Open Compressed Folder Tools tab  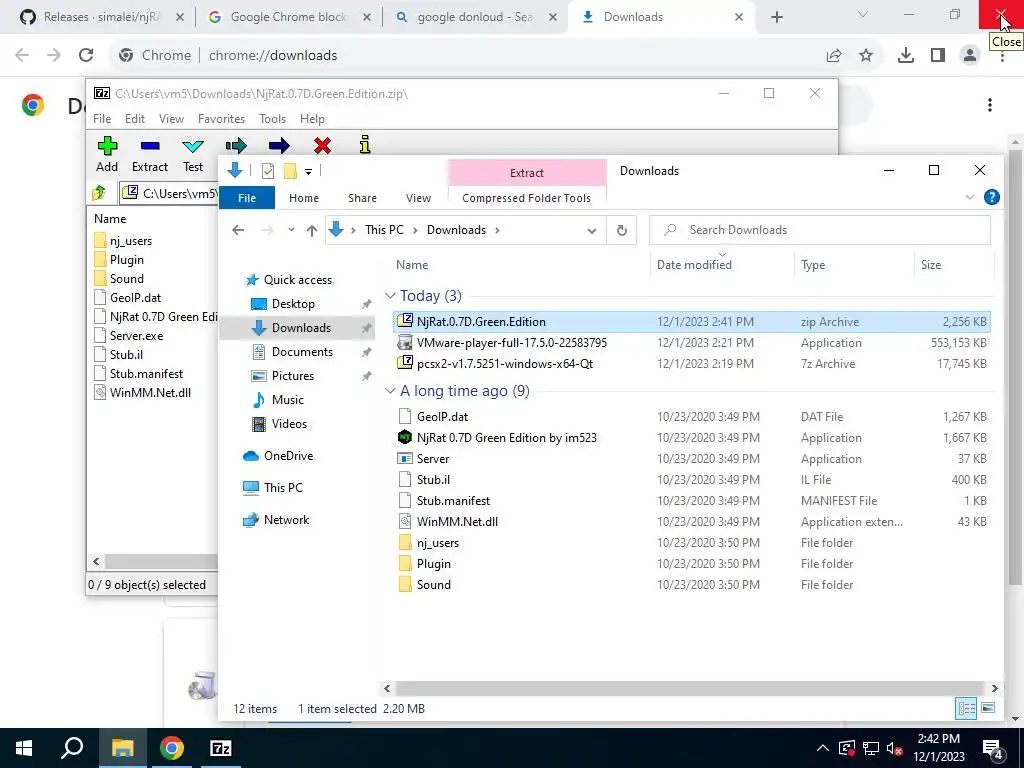[526, 198]
